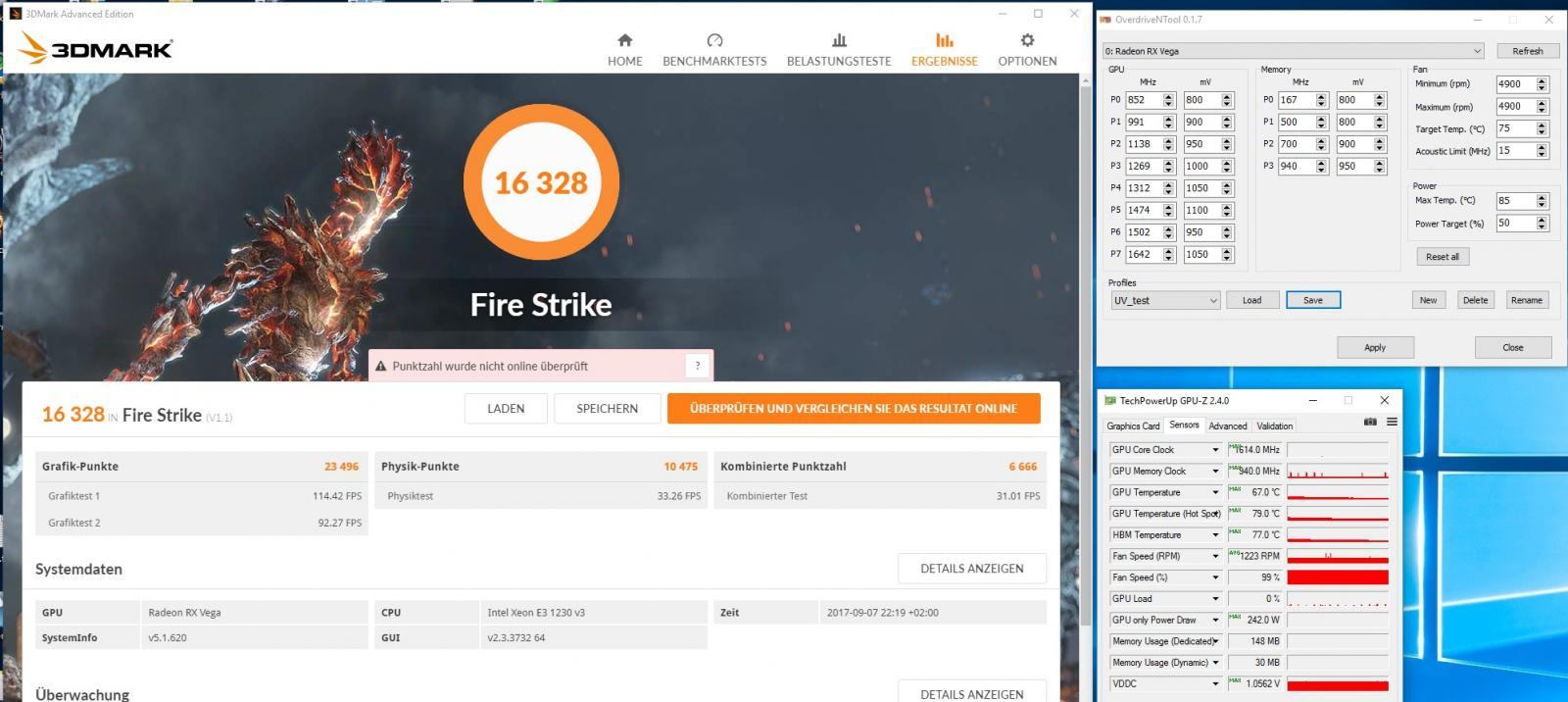Click the VDDC sensor graph

click(1338, 684)
